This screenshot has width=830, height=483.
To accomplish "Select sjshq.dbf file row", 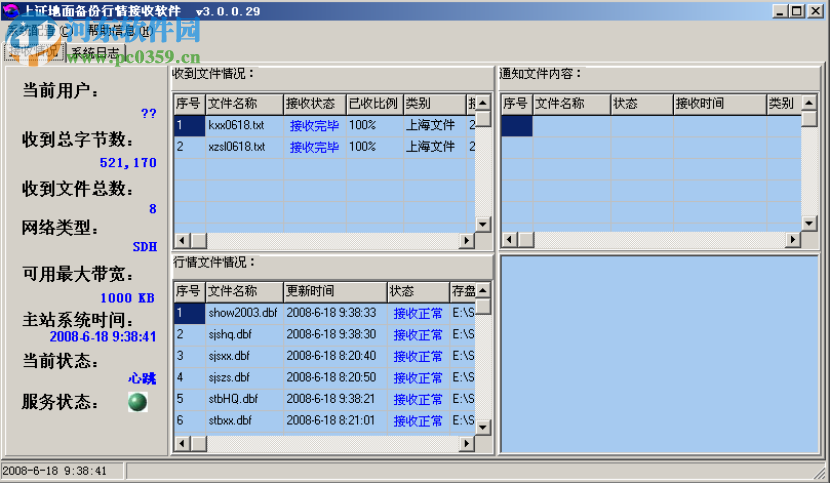I will 324,334.
